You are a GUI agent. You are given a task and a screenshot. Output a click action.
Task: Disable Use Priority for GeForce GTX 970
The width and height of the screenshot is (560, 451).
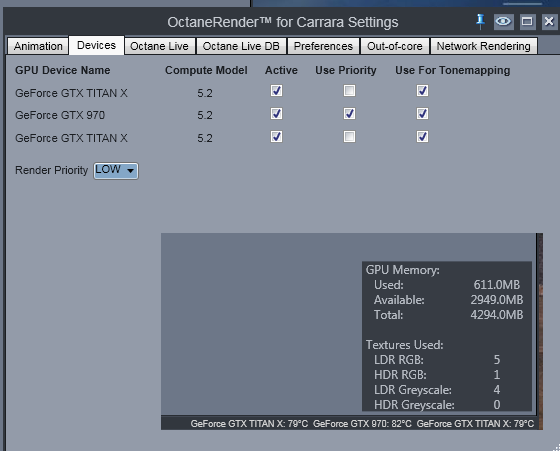[x=349, y=114]
